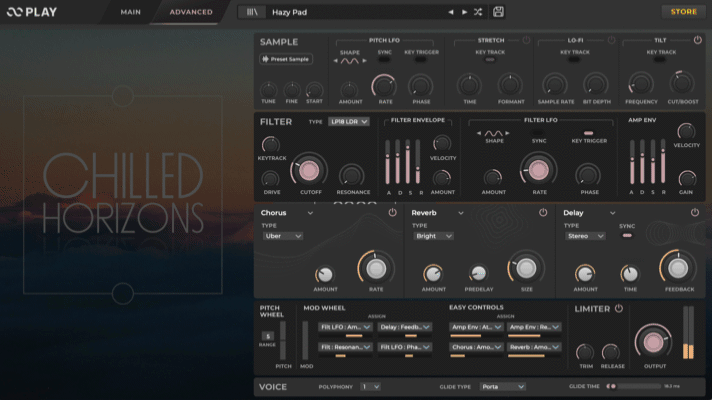Image resolution: width=712 pixels, height=400 pixels.
Task: Click the Mod wheel strip
Action: click(305, 341)
